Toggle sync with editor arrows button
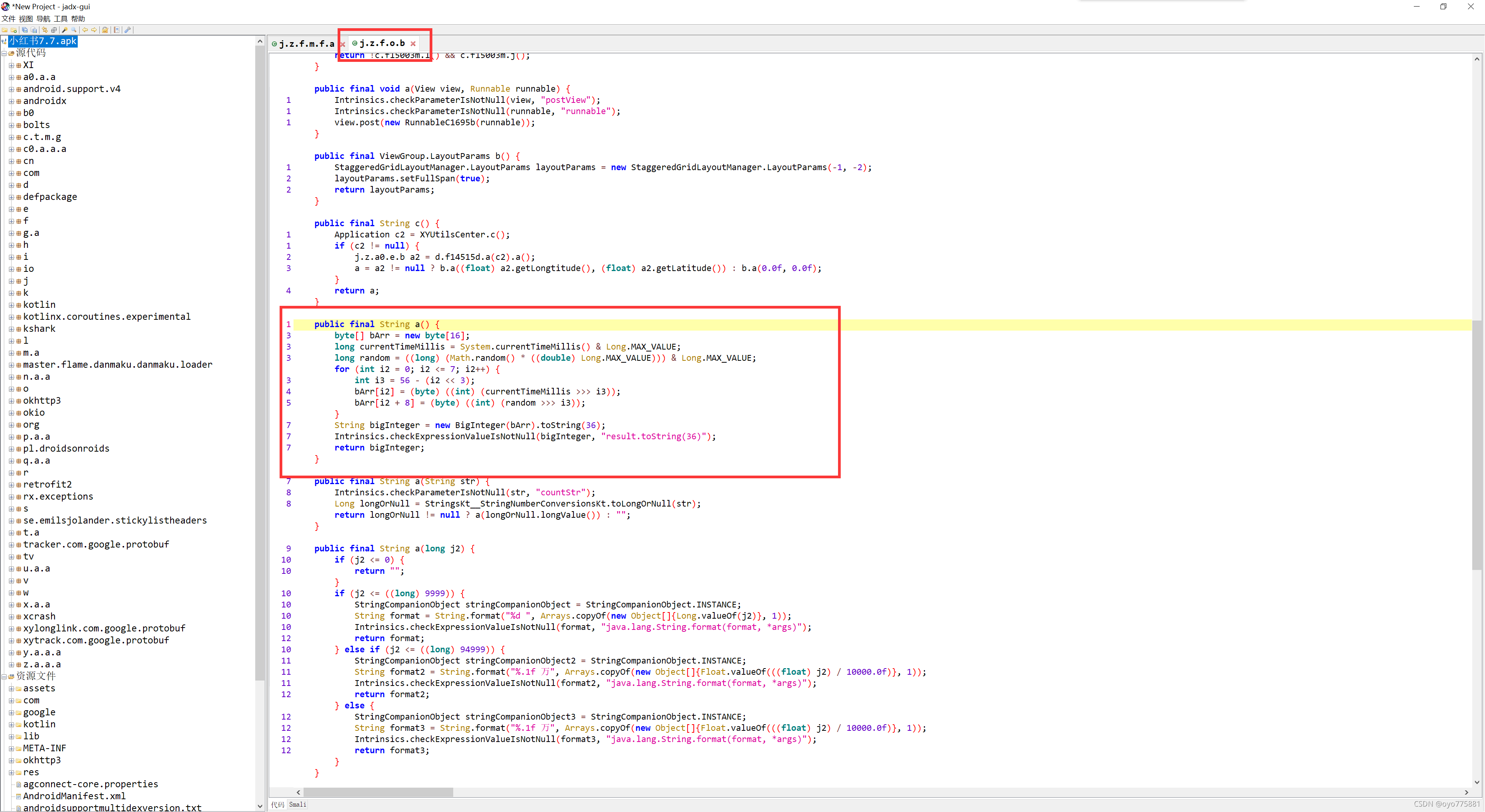The height and width of the screenshot is (812, 1485). [x=45, y=30]
